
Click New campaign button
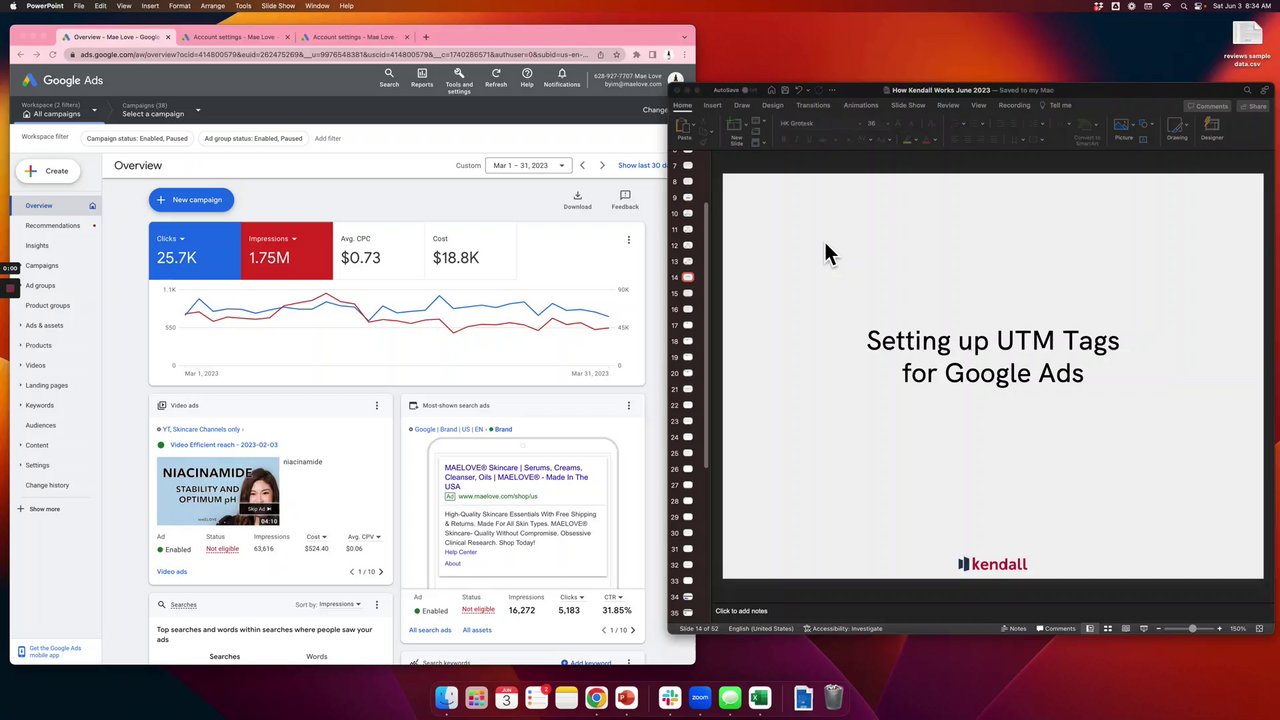(191, 200)
